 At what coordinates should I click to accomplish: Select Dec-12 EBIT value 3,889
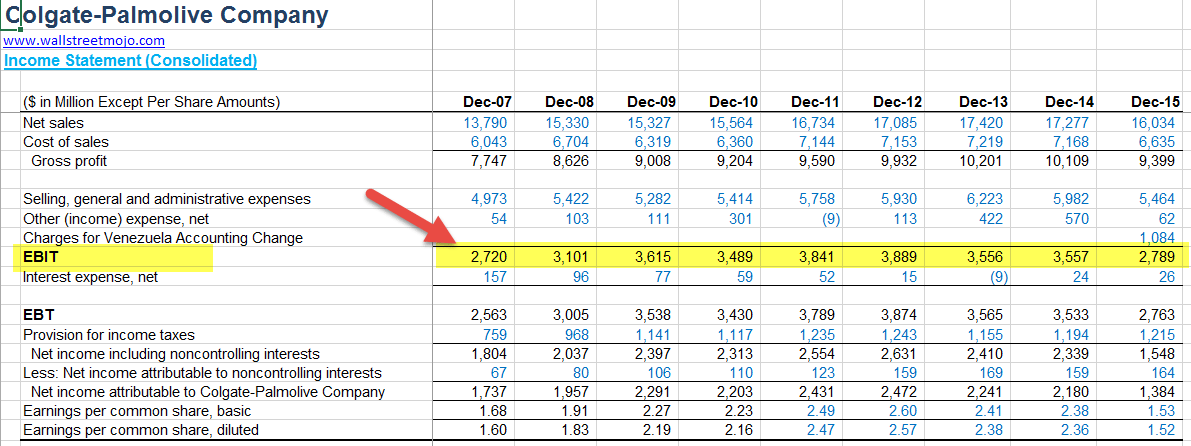[899, 258]
